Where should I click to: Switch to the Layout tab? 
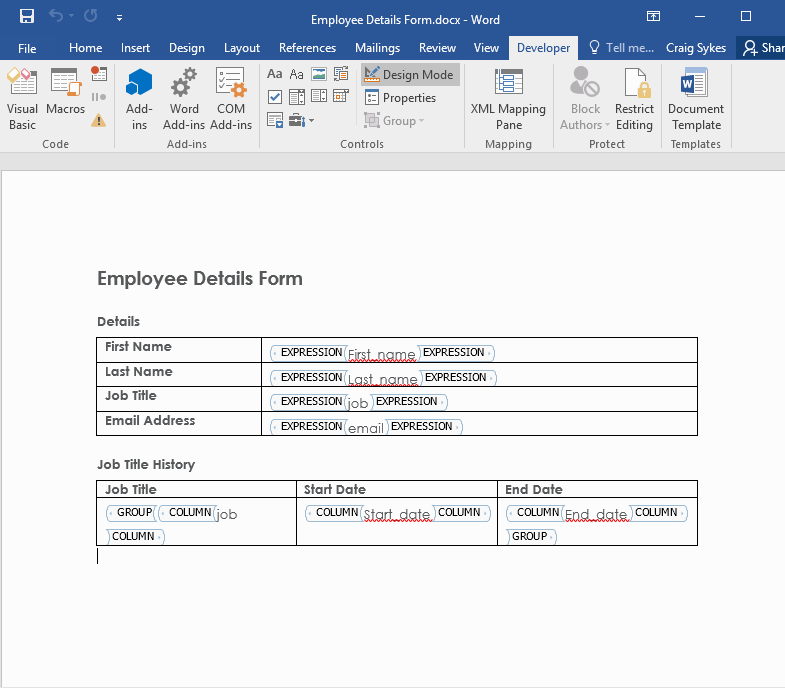[x=242, y=48]
